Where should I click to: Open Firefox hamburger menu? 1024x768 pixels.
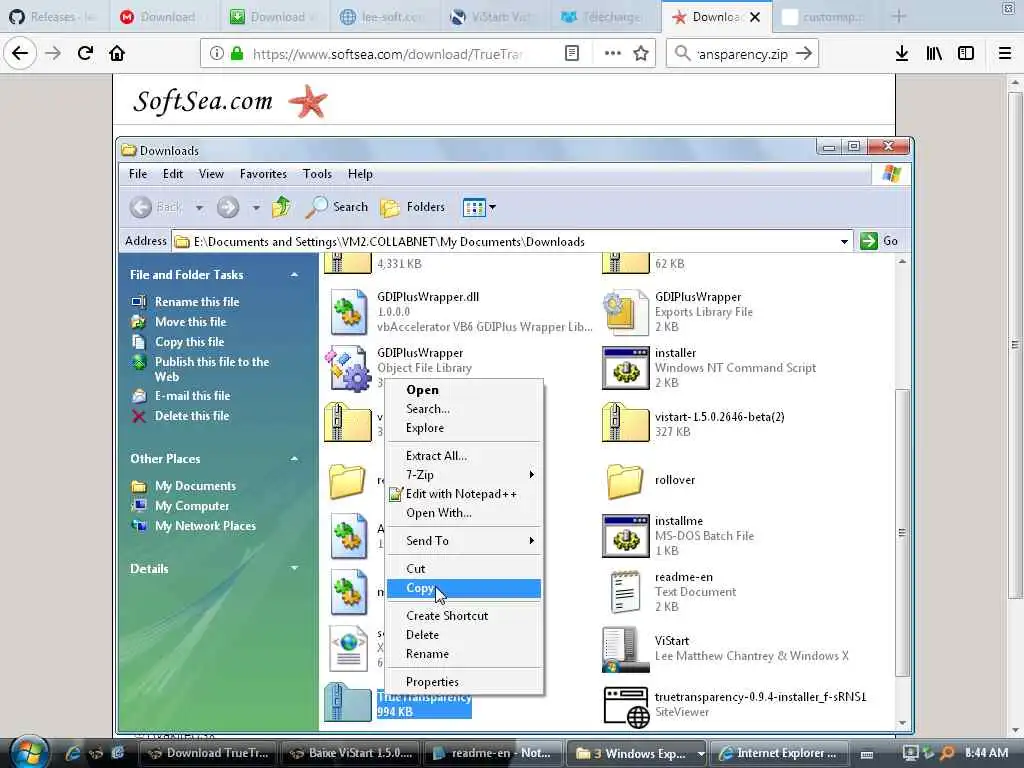coord(1005,54)
